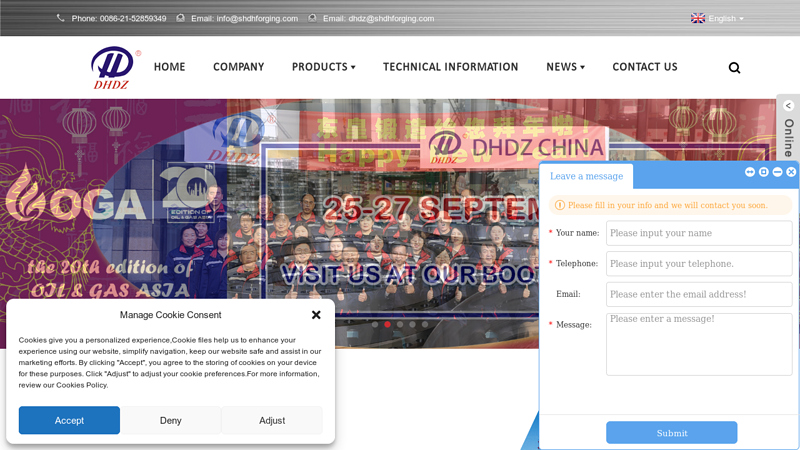The width and height of the screenshot is (800, 450).
Task: Click the DHDZ logo
Action: click(x=115, y=67)
